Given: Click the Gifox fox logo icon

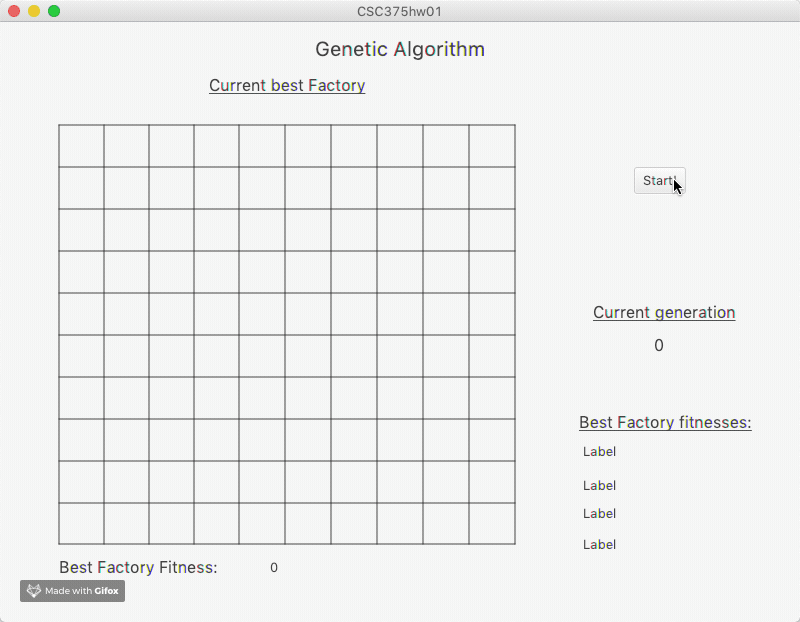Looking at the screenshot, I should 34,591.
